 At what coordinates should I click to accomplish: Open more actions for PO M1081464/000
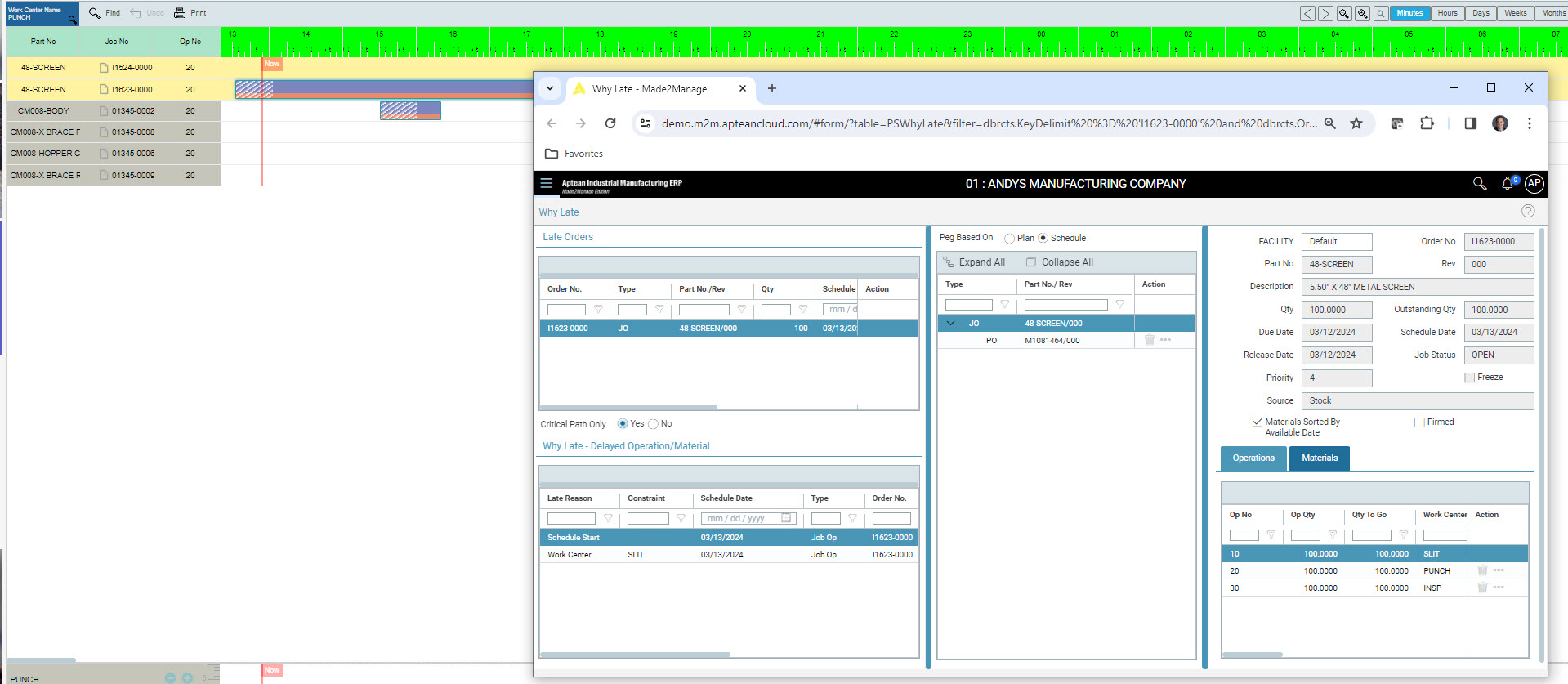(x=1165, y=340)
